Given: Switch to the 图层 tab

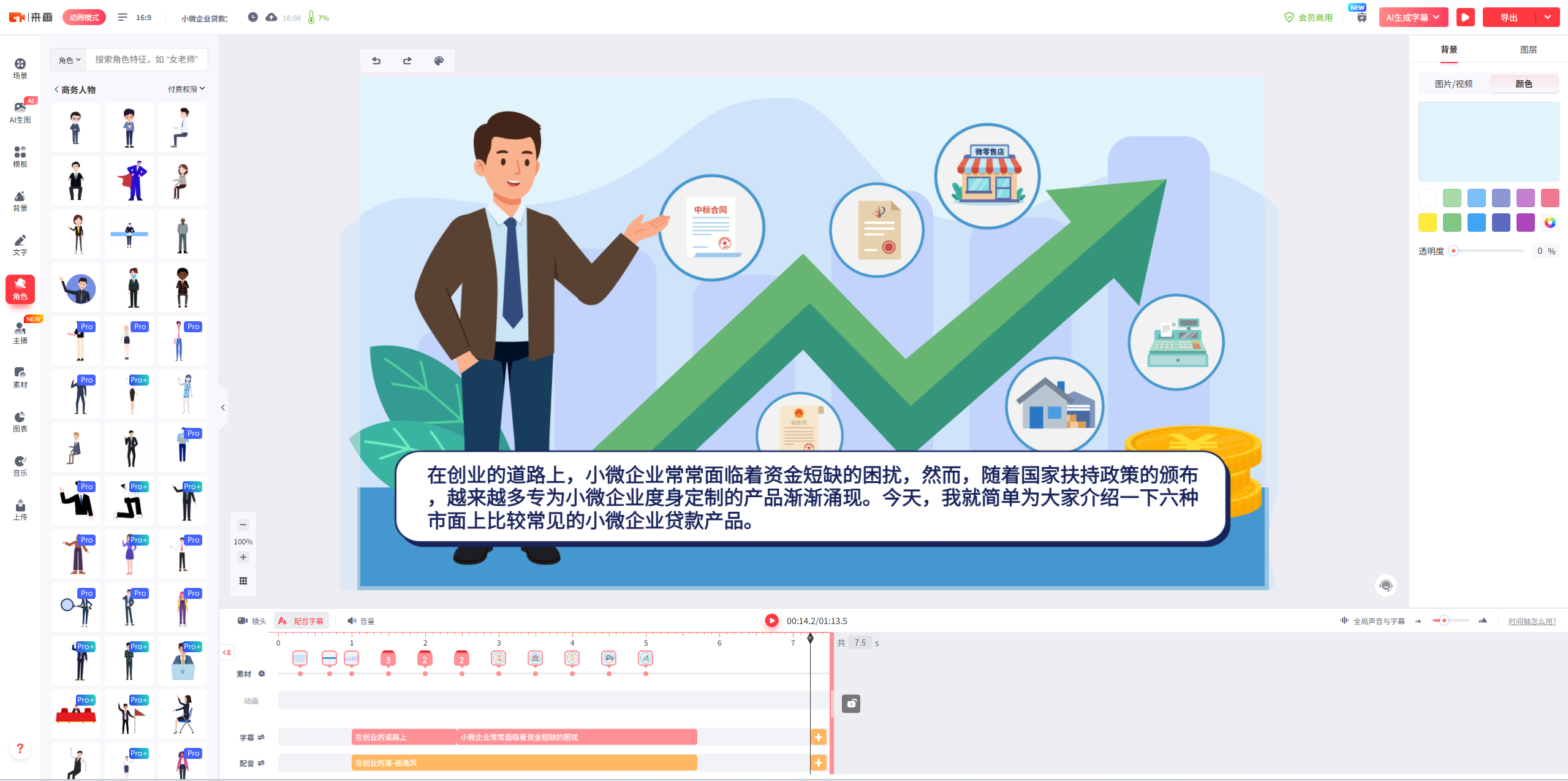Looking at the screenshot, I should (1528, 50).
